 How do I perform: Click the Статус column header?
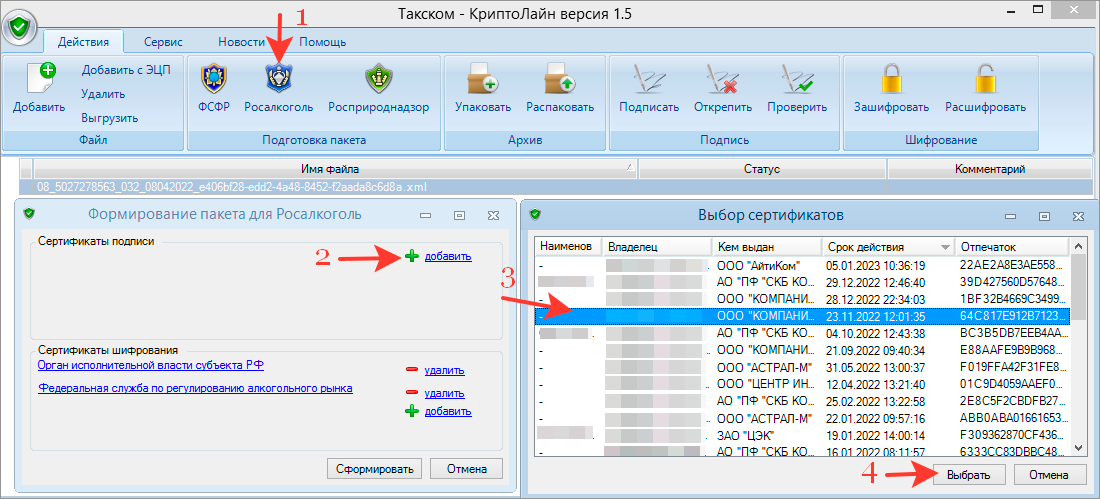coord(763,169)
